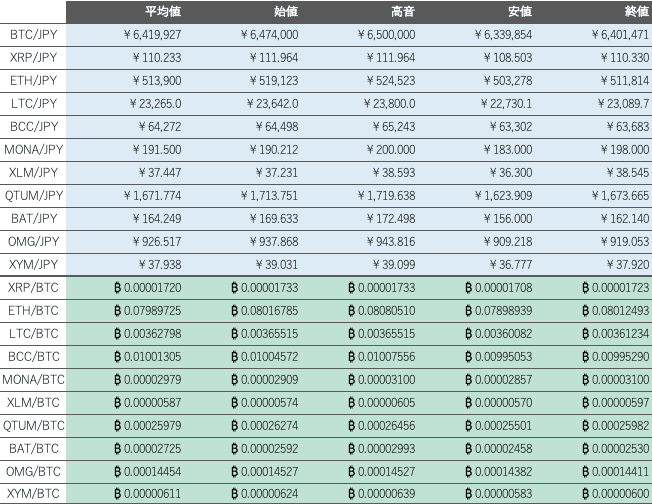Select the XYM/BTC row label

(x=33, y=494)
